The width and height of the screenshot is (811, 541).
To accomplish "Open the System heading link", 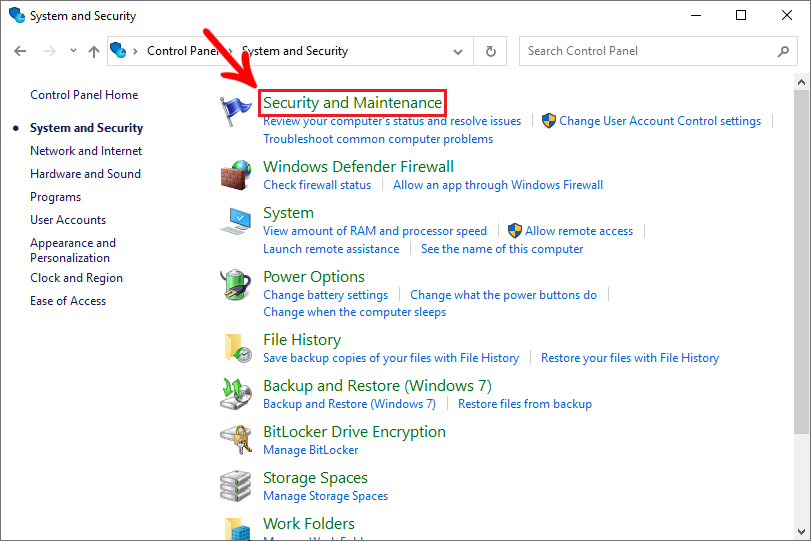I will (288, 213).
